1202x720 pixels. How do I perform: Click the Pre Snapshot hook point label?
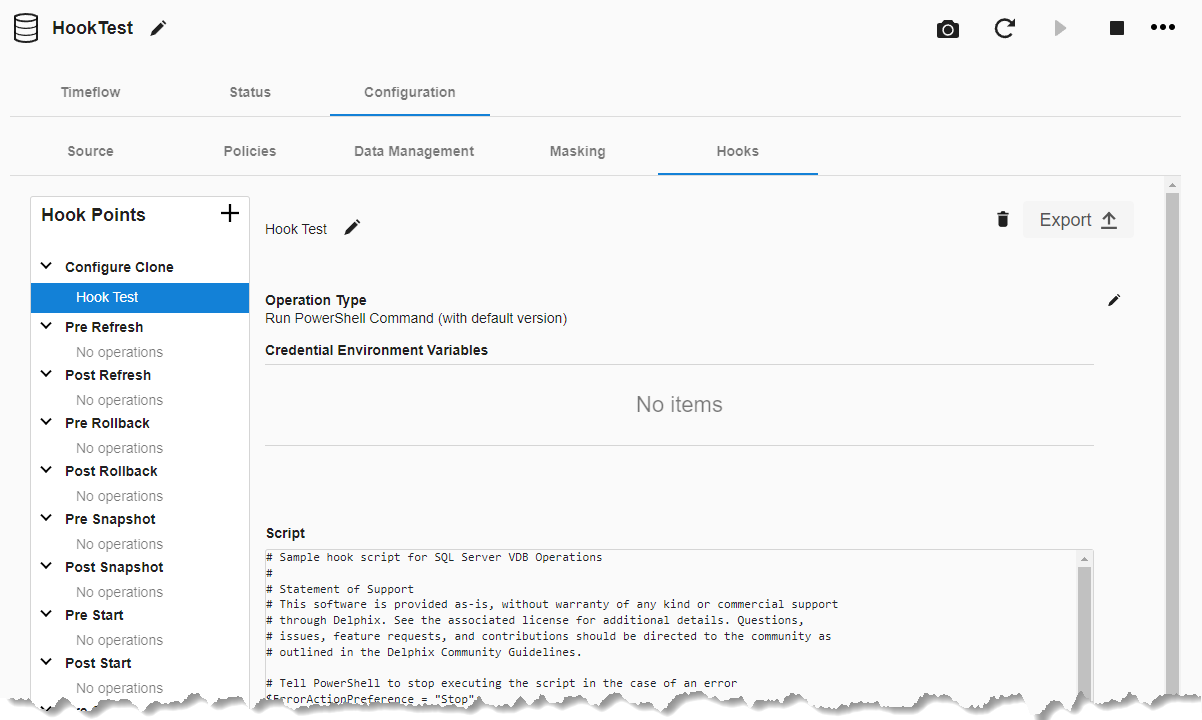[110, 519]
